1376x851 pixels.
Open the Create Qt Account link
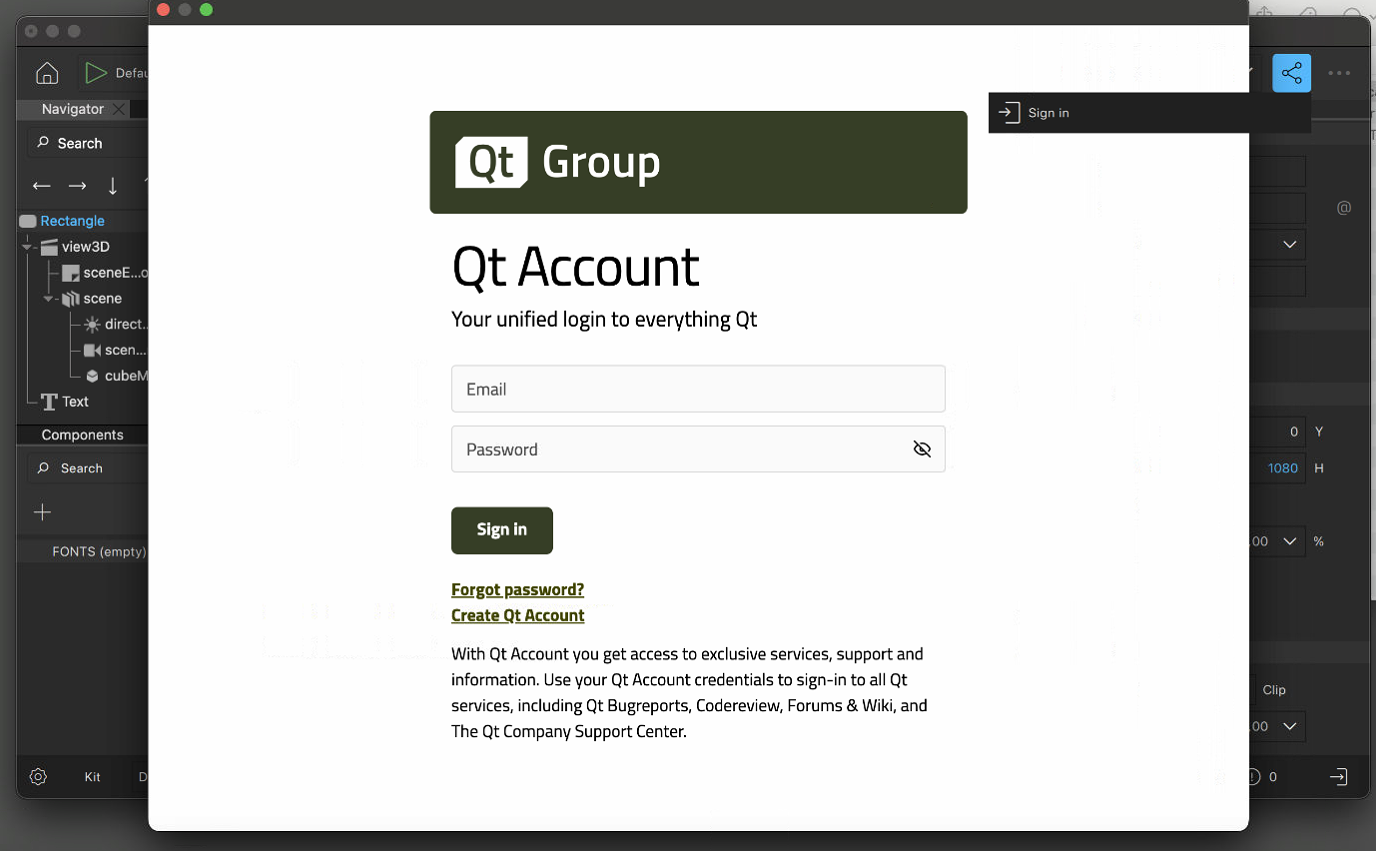click(517, 616)
